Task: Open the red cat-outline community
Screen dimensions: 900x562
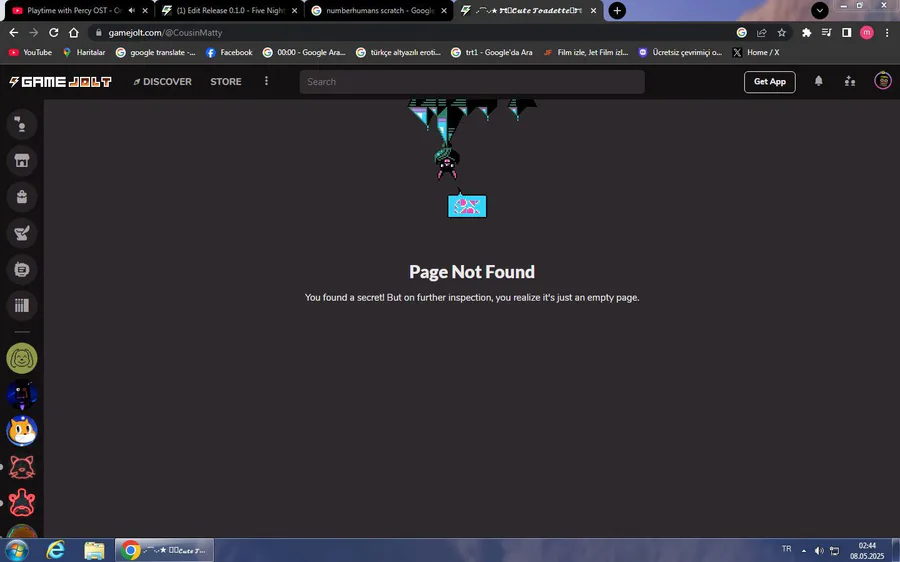Action: coord(22,467)
